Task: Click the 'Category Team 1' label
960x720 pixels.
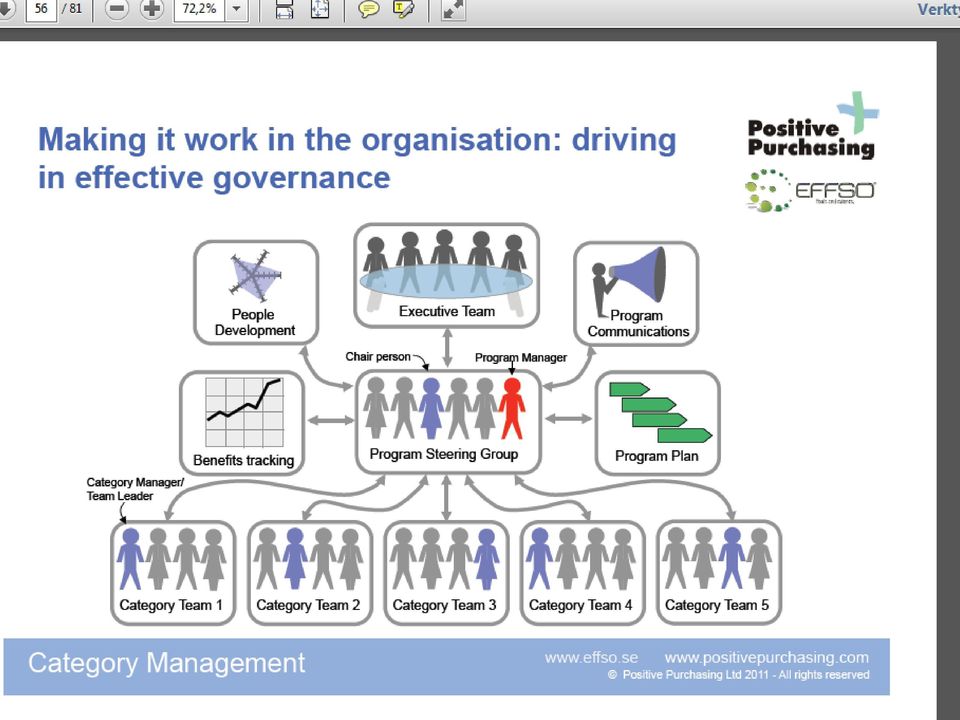Action: (171, 606)
